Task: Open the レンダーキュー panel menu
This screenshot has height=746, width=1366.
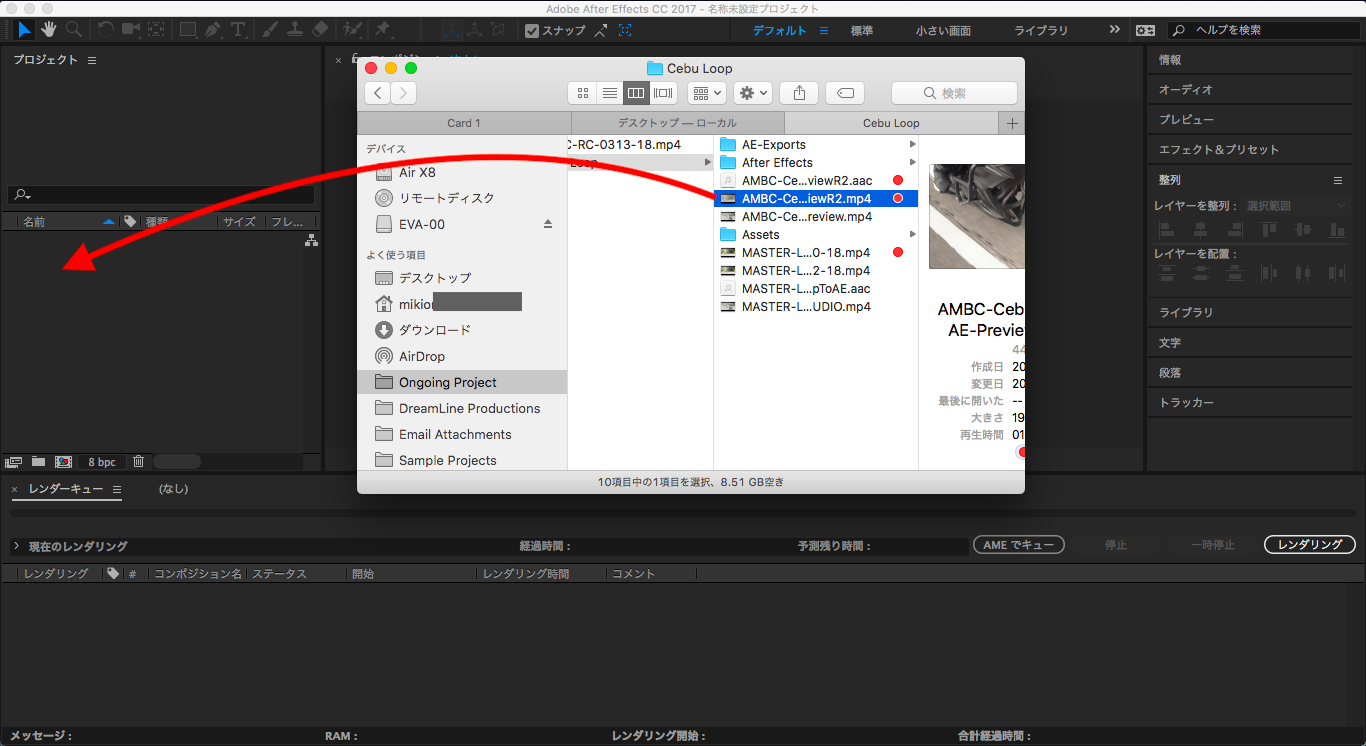Action: (117, 490)
